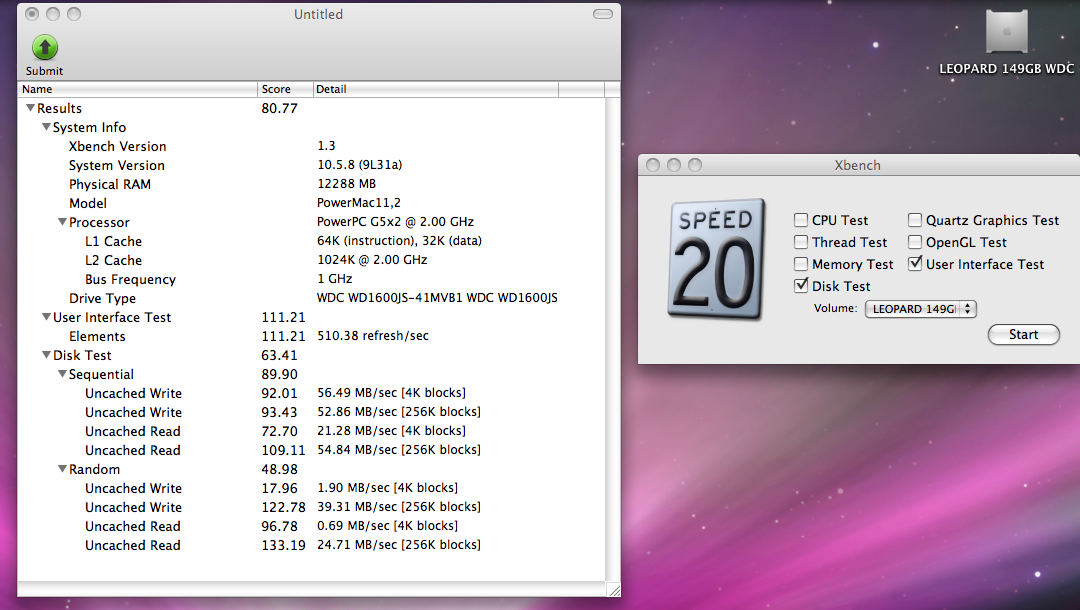Click the PowerMac11,2 model value

pyautogui.click(x=359, y=203)
